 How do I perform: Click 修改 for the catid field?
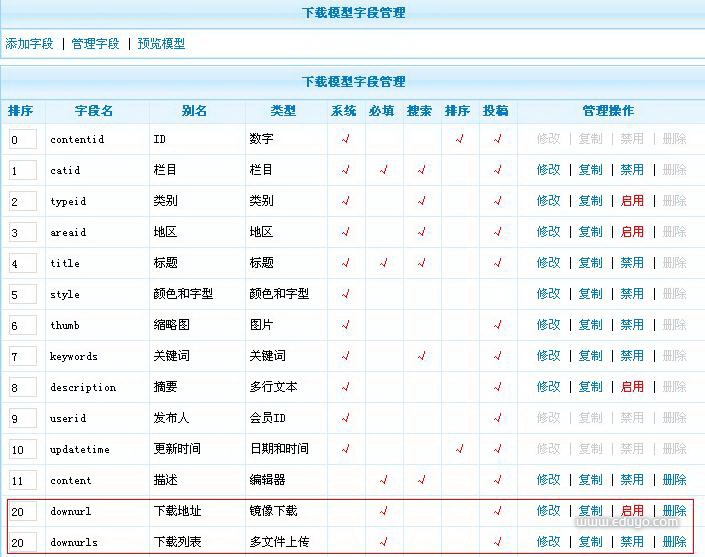(x=548, y=170)
